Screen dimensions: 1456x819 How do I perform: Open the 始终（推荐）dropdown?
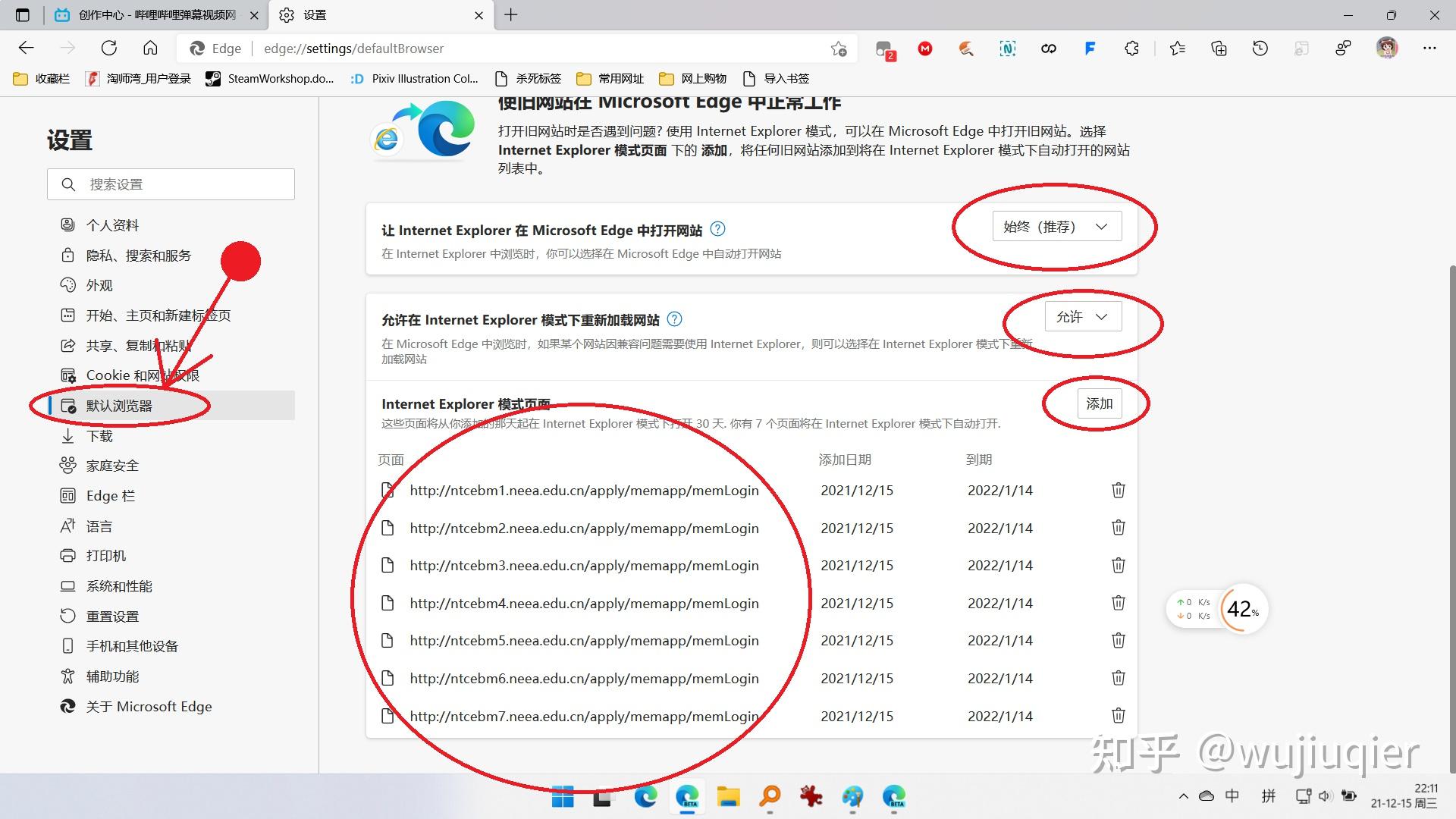(x=1056, y=227)
